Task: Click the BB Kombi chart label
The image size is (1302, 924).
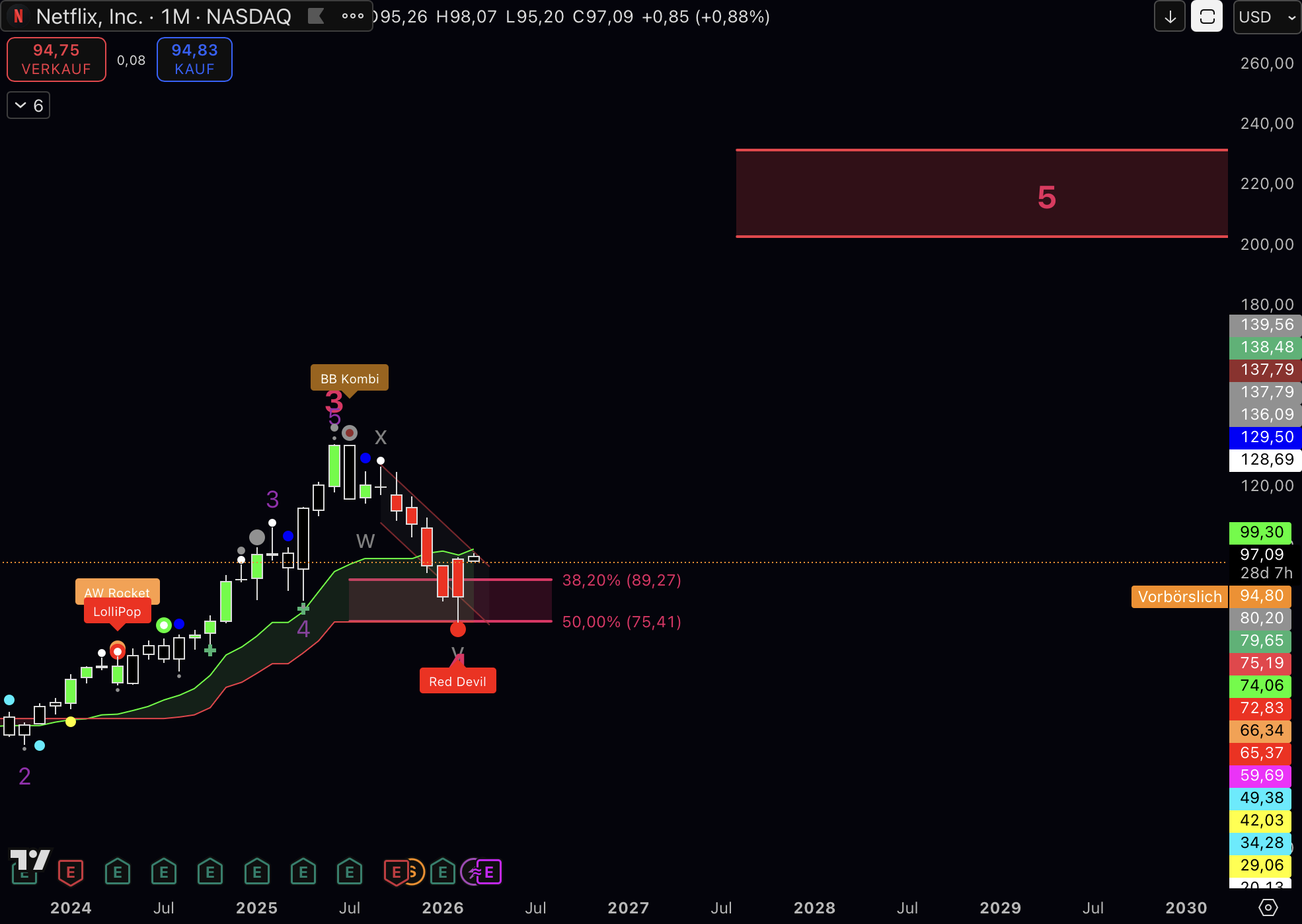Action: click(350, 378)
